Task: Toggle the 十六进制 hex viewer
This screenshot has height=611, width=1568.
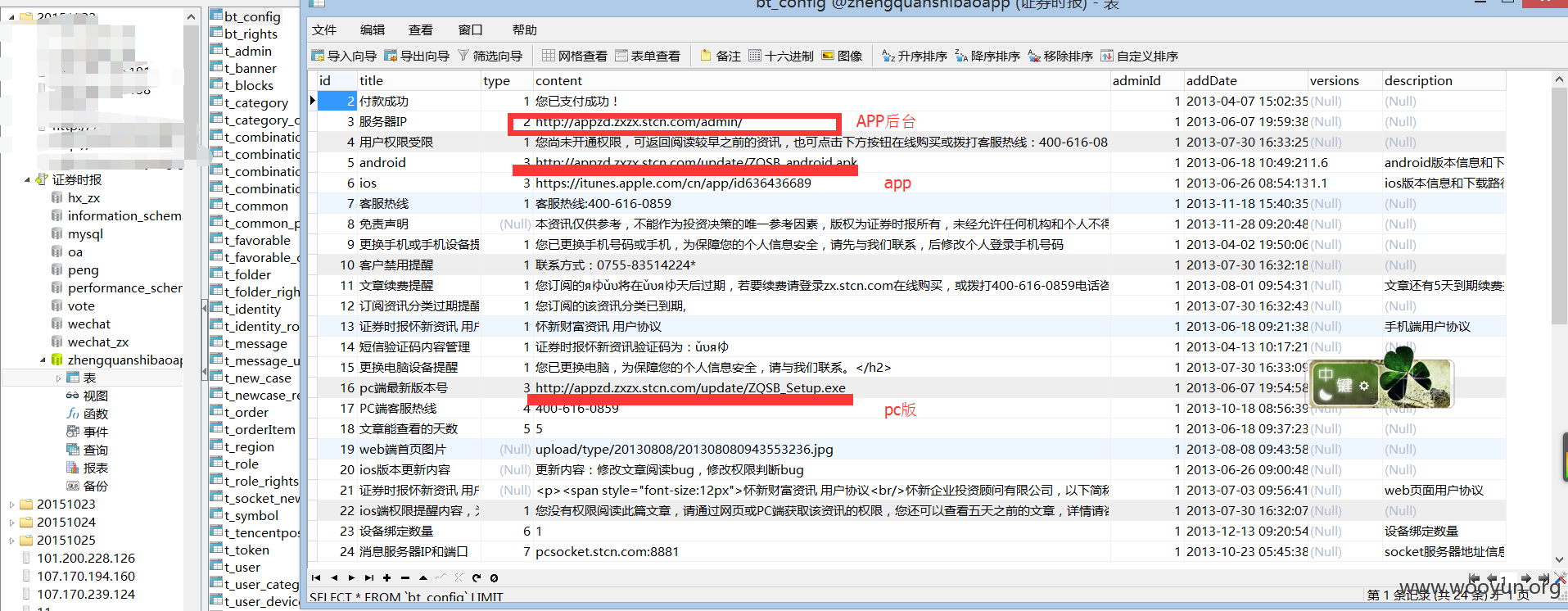Action: [x=781, y=56]
